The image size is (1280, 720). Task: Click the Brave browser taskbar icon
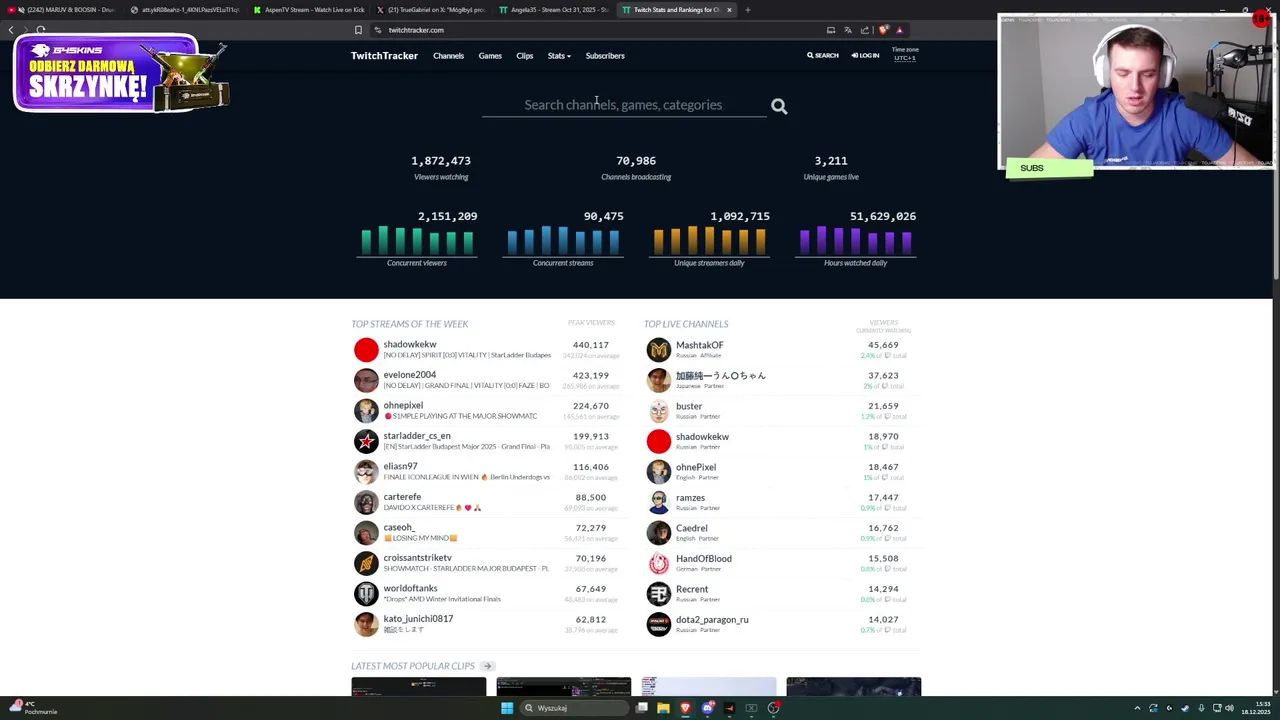[685, 708]
